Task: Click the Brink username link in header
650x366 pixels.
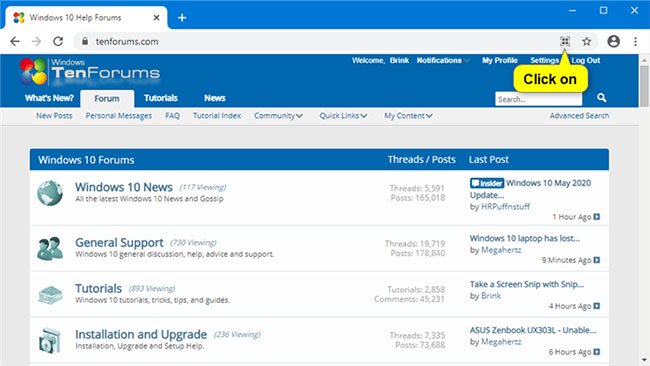Action: (399, 61)
